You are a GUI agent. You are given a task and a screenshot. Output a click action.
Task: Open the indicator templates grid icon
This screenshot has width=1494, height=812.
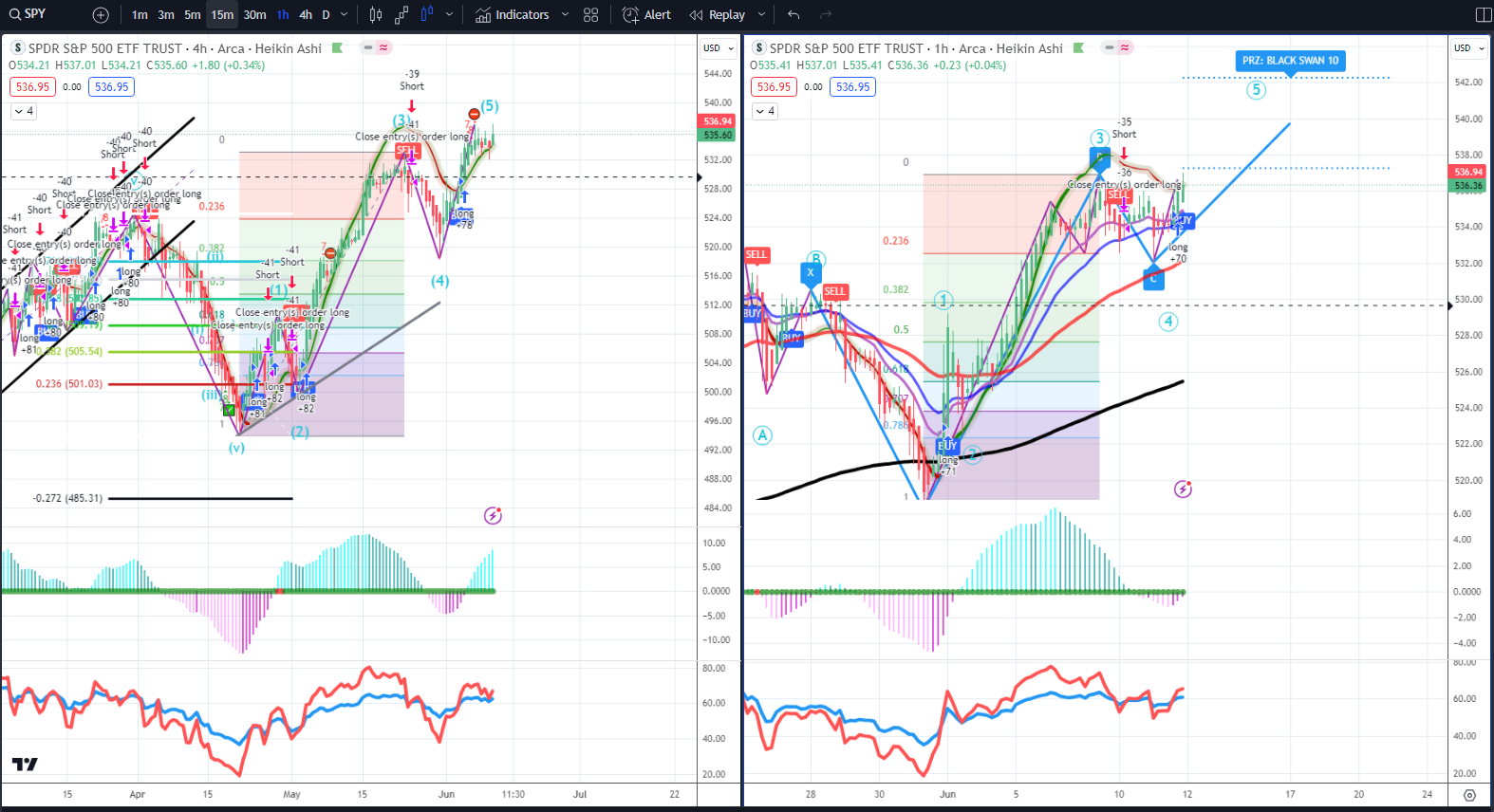(591, 15)
